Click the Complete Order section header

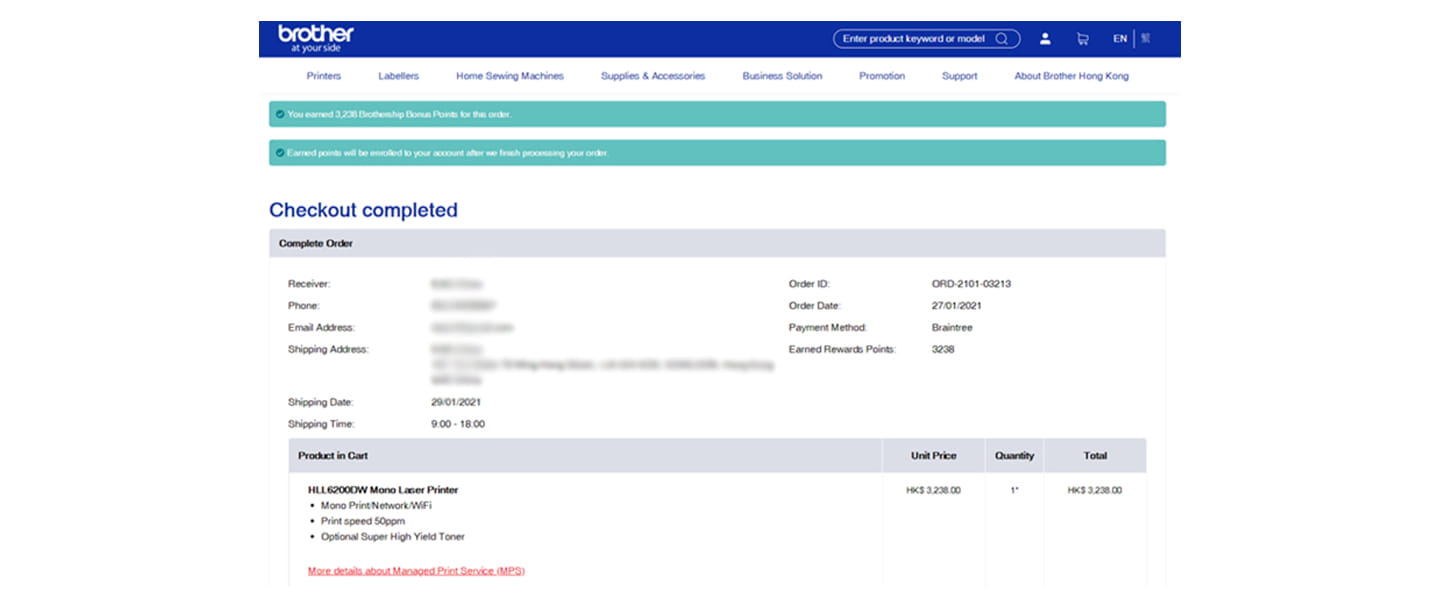click(717, 243)
